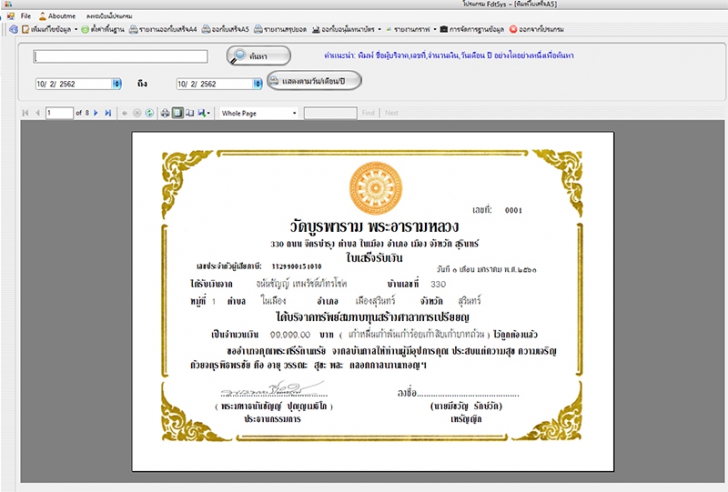
Task: Click the globe icon at toolbar start
Action: [x=13, y=29]
